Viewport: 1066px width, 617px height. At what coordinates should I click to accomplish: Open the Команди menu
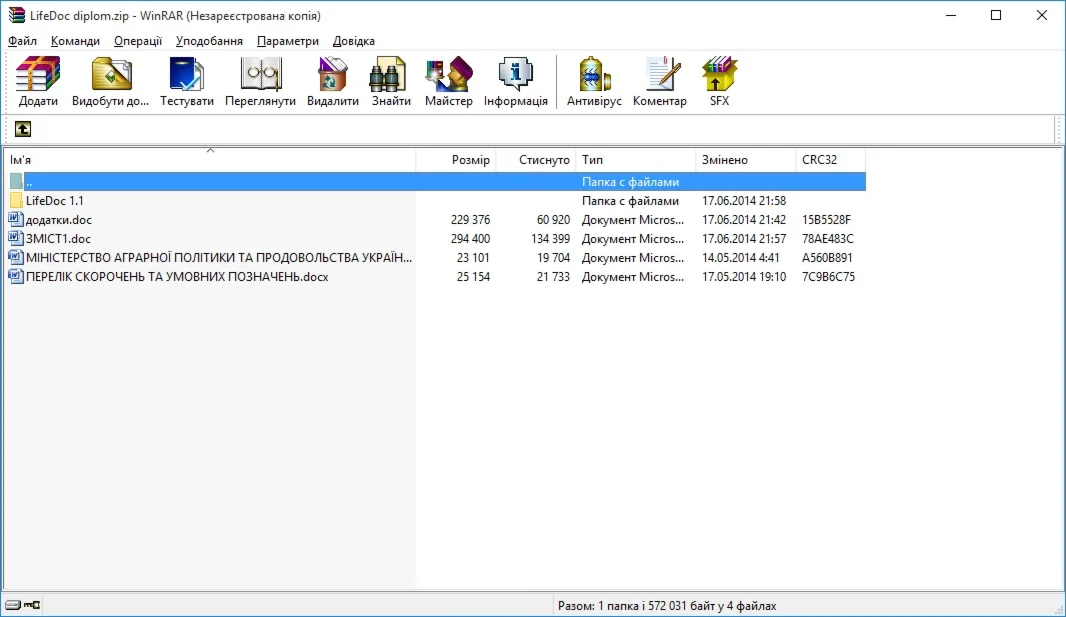[75, 41]
